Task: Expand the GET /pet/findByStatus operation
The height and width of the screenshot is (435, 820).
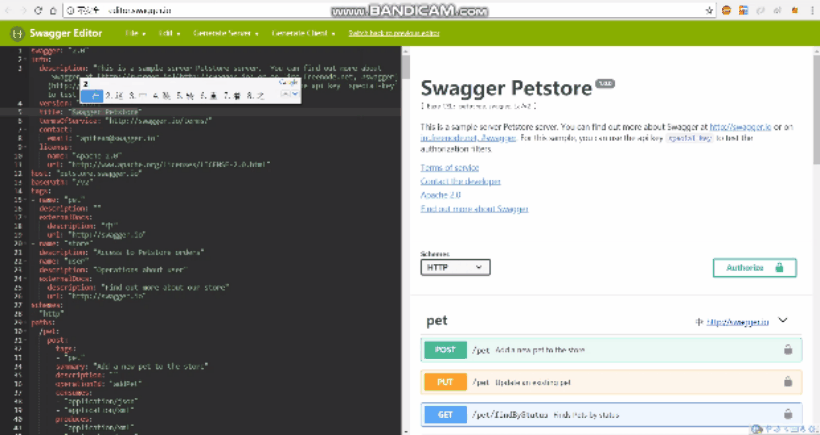Action: click(x=611, y=415)
